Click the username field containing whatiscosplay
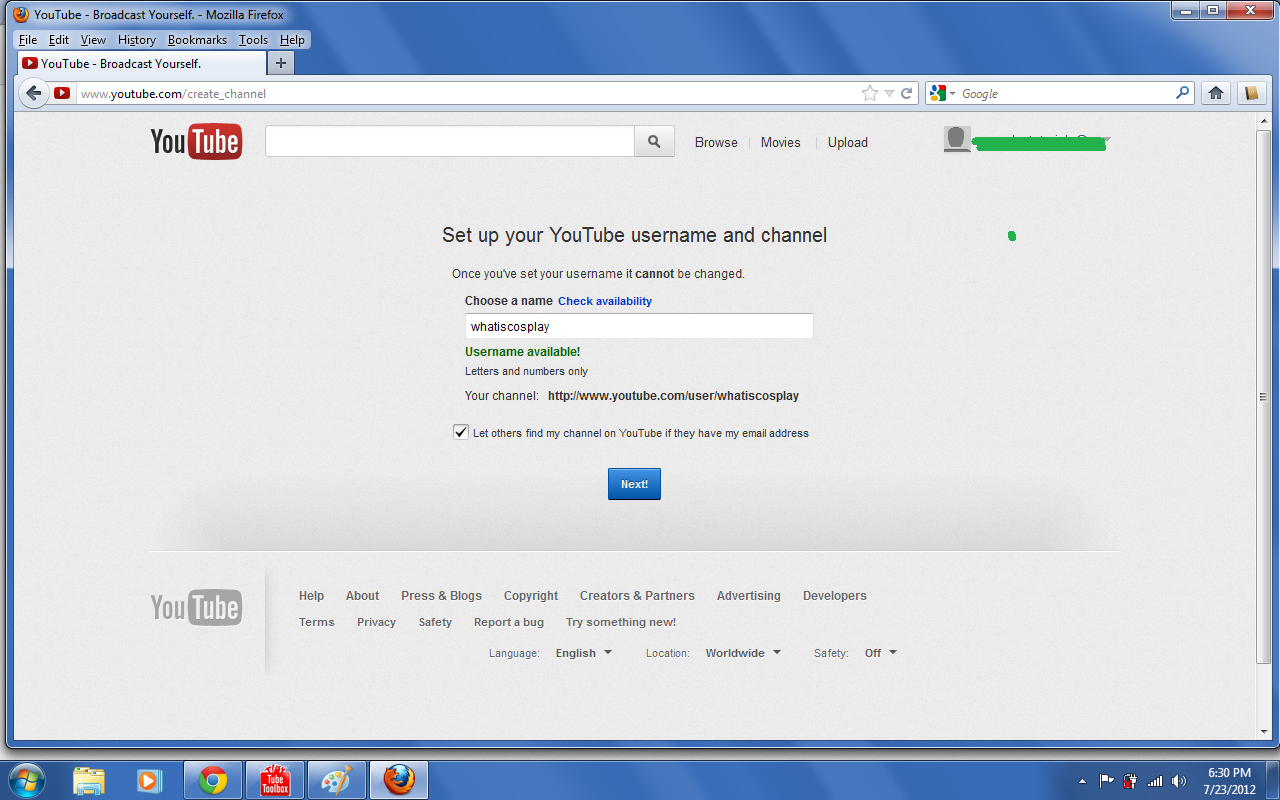This screenshot has height=800, width=1280. pos(639,326)
